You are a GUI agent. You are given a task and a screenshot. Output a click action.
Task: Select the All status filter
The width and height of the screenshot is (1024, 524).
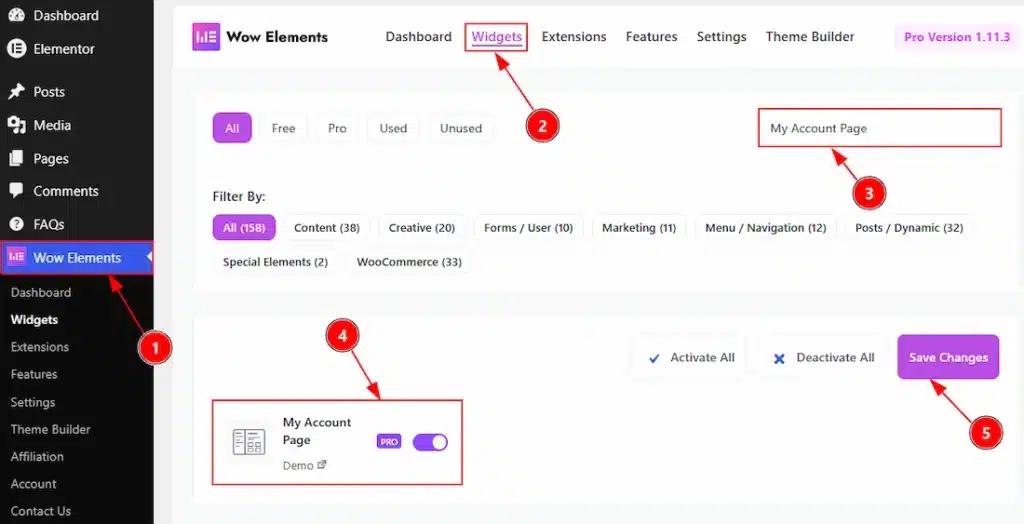(x=232, y=128)
